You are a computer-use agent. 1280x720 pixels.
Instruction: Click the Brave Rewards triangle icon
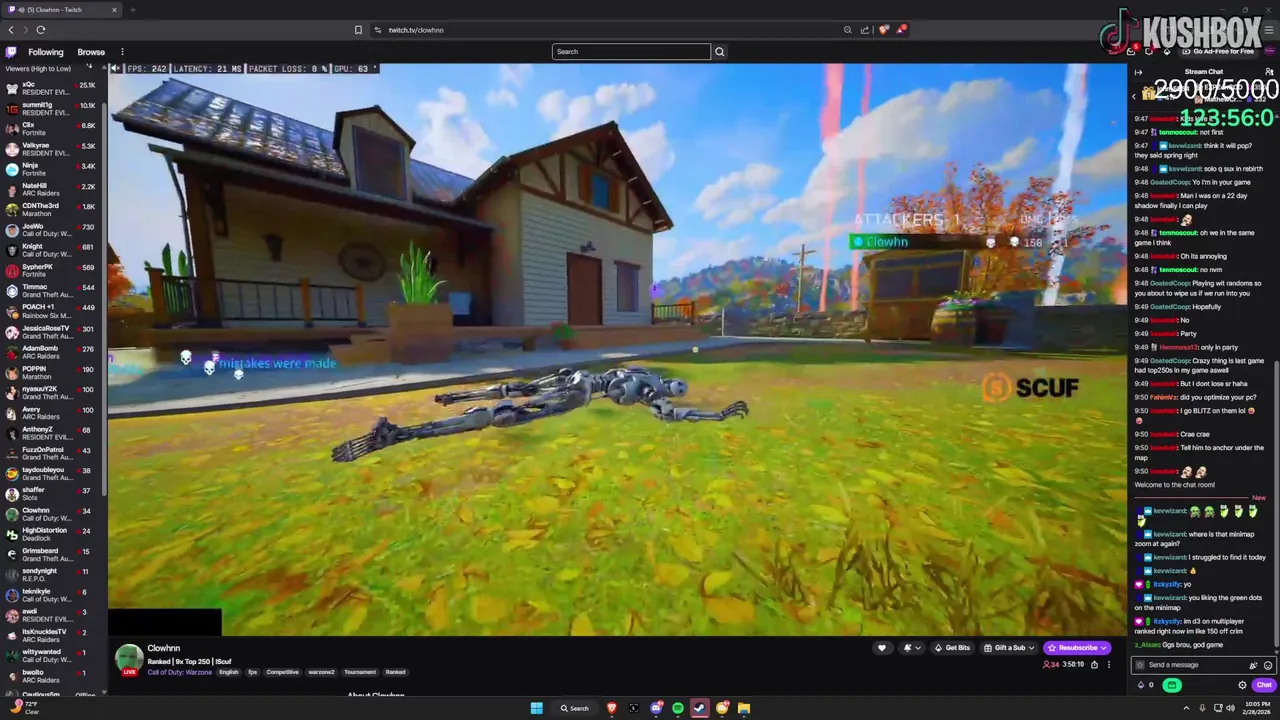click(x=900, y=30)
